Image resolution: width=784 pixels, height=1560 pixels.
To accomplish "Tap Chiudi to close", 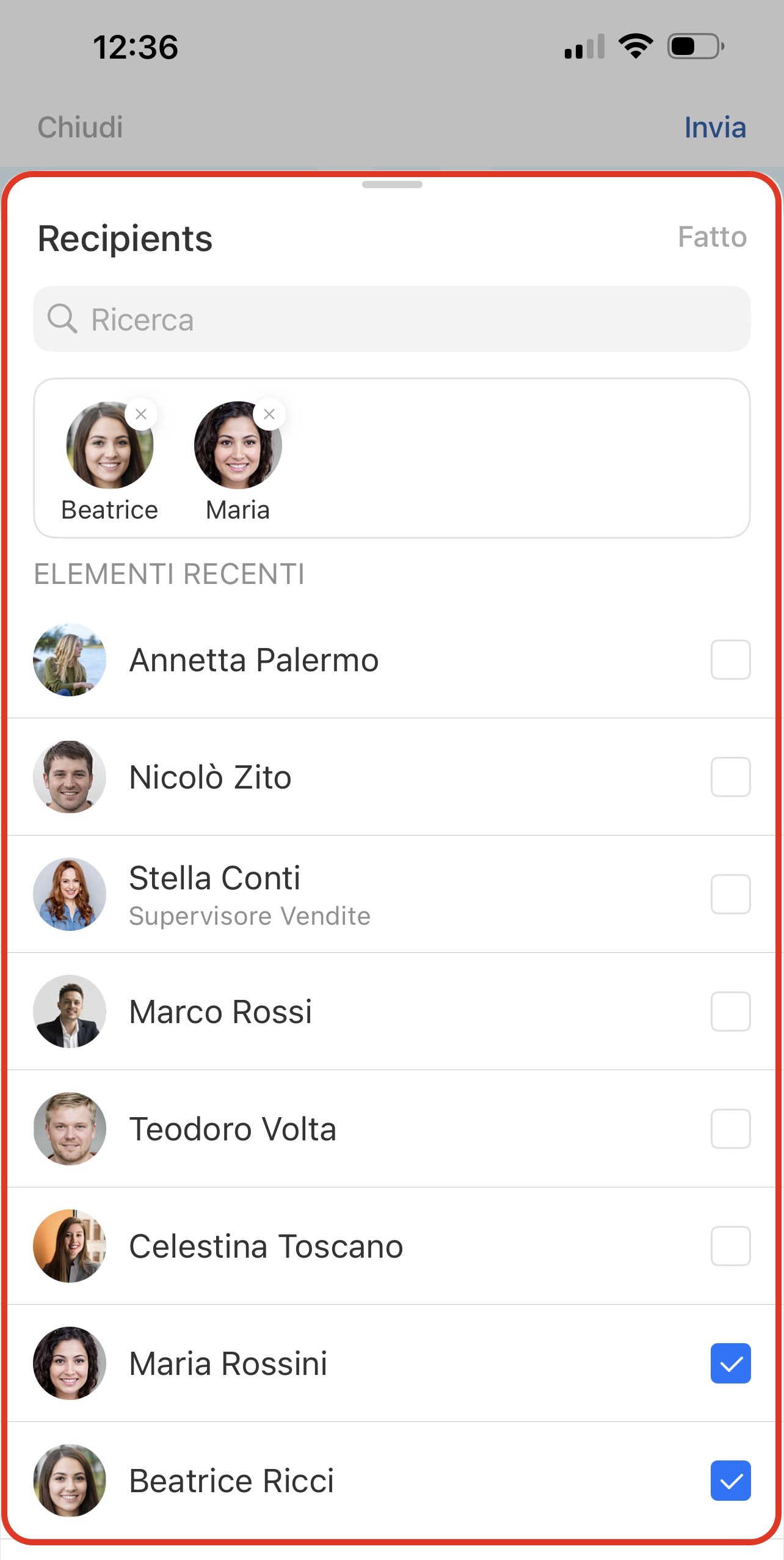I will [80, 128].
